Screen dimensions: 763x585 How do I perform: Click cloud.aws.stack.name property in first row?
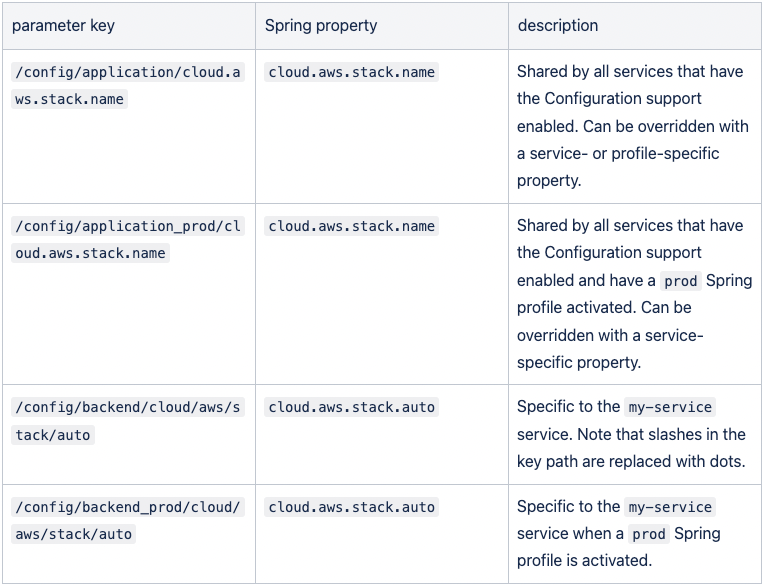[351, 72]
